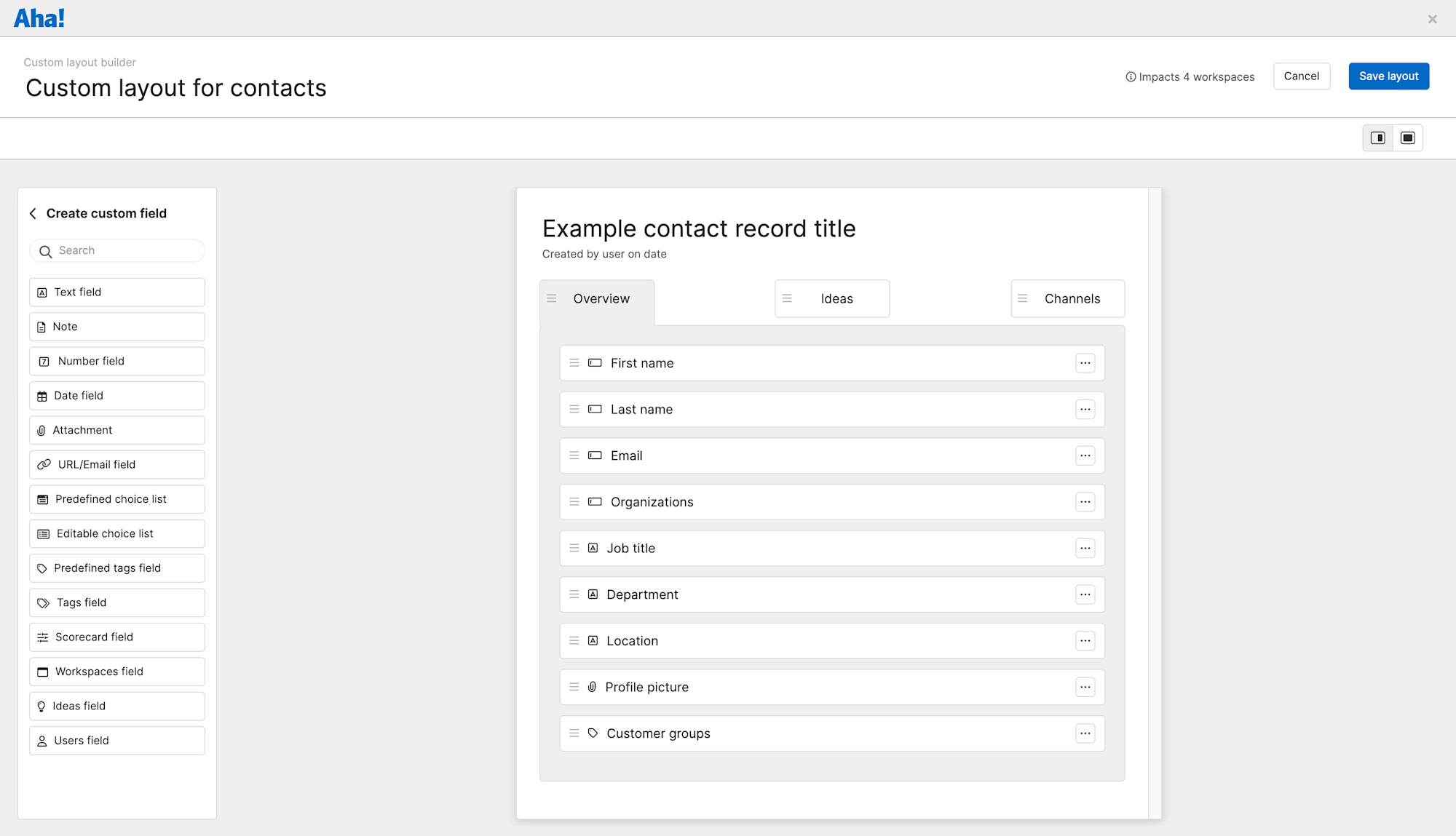Viewport: 1456px width, 836px height.
Task: Click the Date field calendar icon
Action: click(42, 396)
